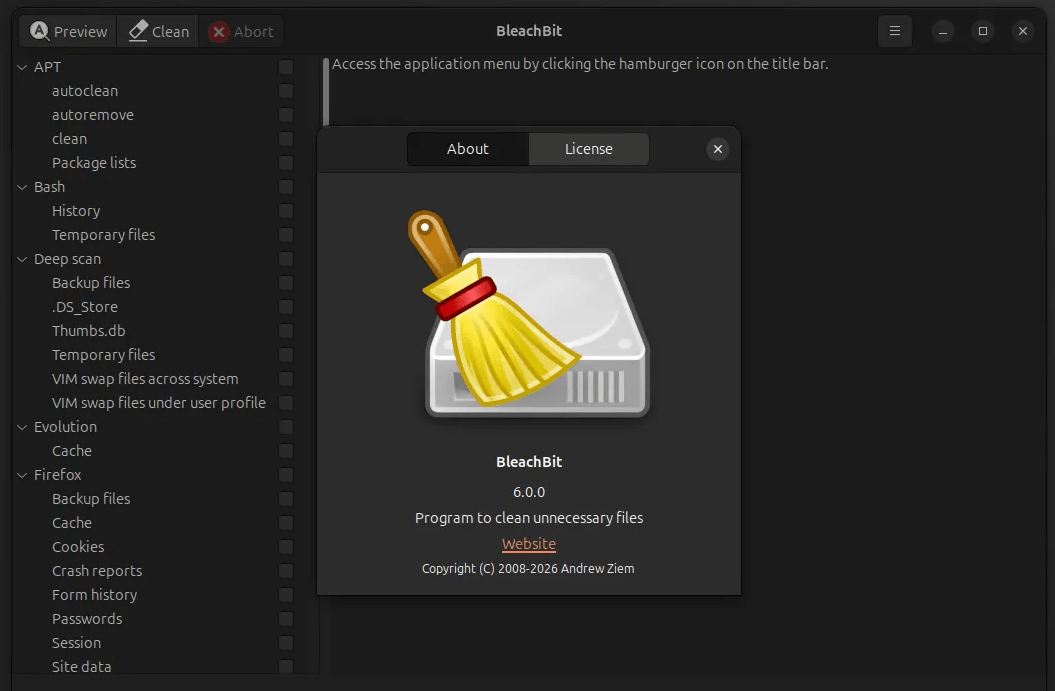1055x691 pixels.
Task: Click the red Abort icon
Action: pyautogui.click(x=218, y=32)
